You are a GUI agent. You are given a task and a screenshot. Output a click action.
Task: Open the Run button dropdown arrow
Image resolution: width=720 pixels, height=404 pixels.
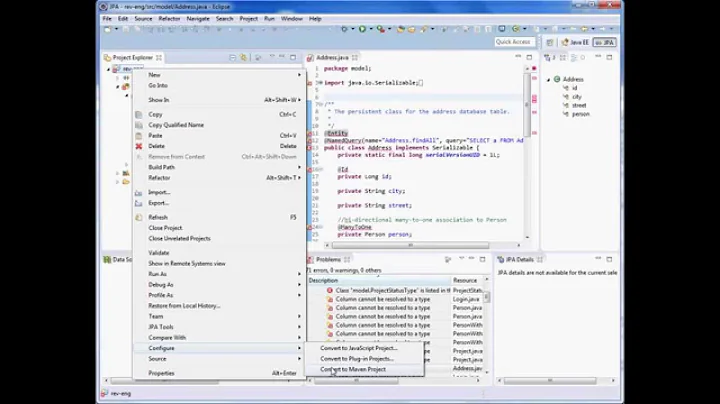pyautogui.click(x=371, y=29)
